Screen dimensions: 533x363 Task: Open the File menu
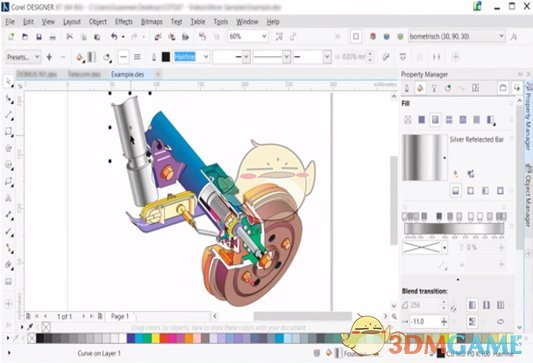pyautogui.click(x=10, y=22)
